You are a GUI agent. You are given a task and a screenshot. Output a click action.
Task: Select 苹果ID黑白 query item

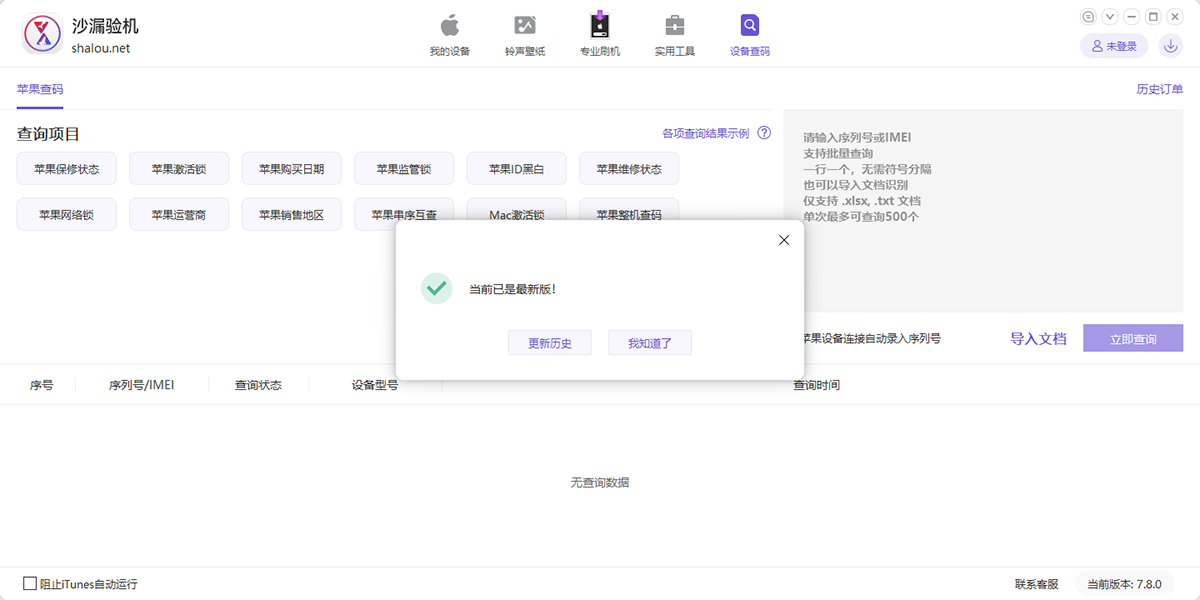[x=516, y=169]
